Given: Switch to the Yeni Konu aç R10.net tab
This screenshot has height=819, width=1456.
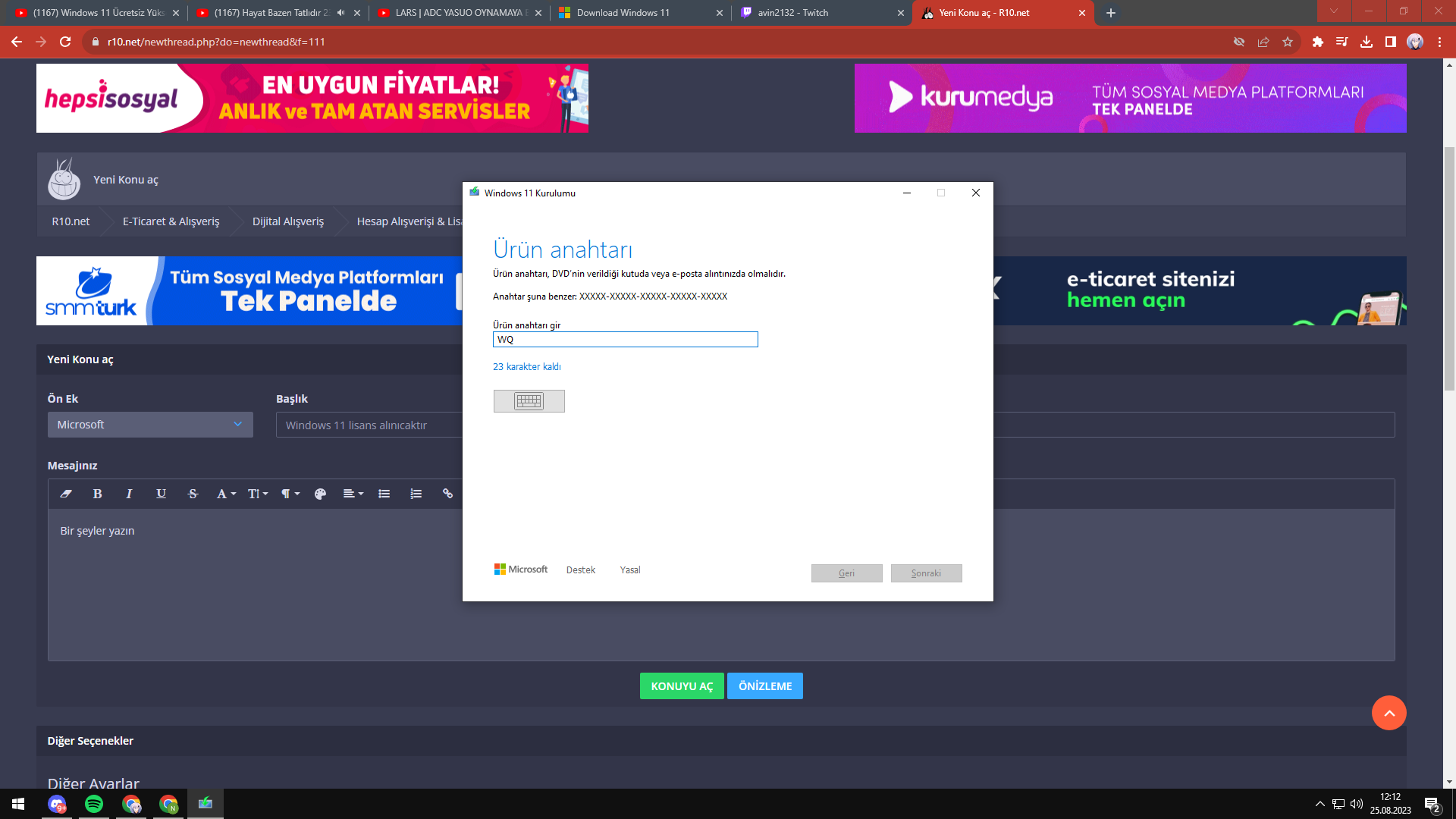Looking at the screenshot, I should 1003,13.
